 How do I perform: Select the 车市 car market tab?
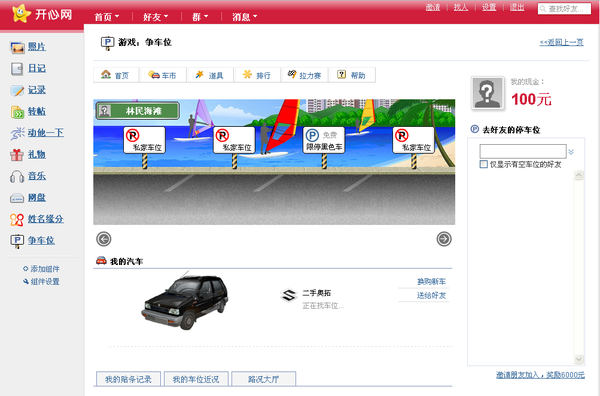163,75
